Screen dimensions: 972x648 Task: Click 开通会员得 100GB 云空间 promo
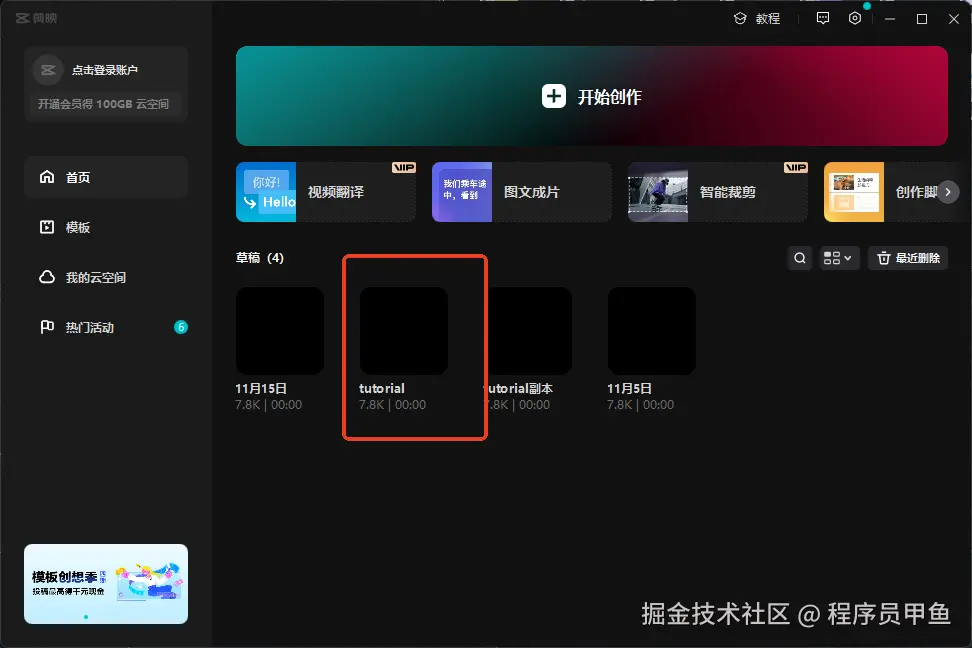point(104,104)
